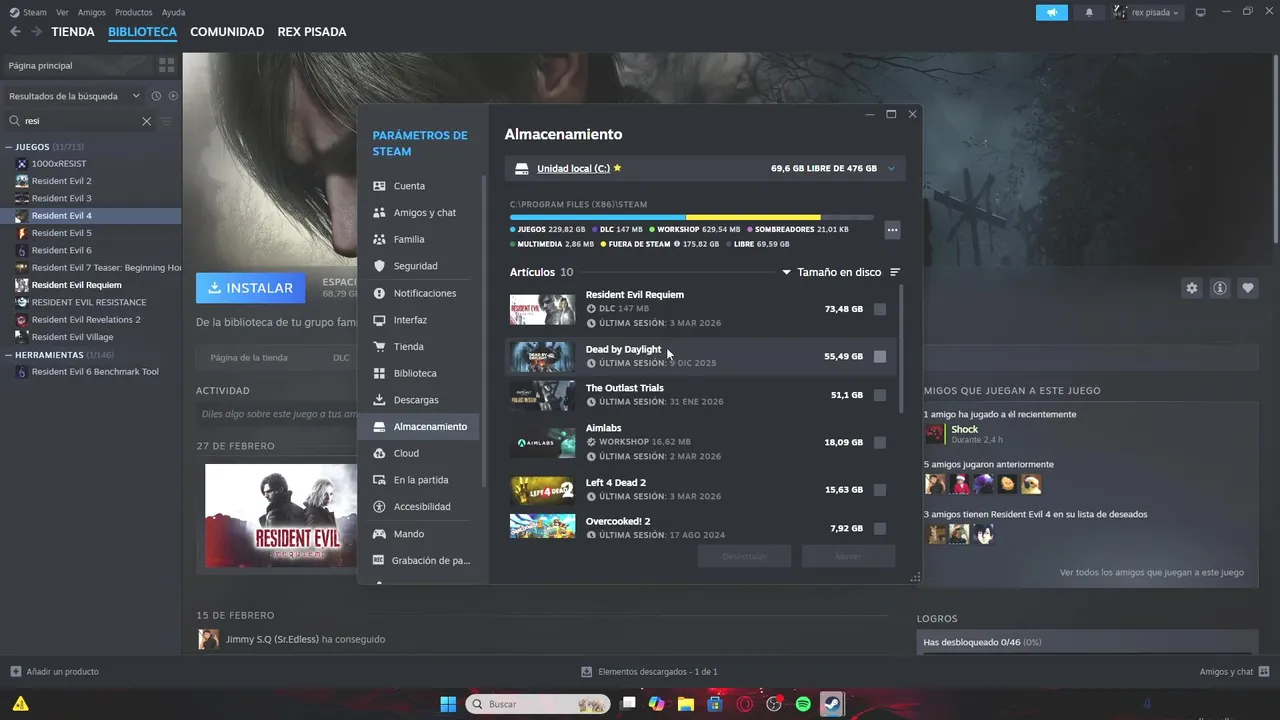Viewport: 1280px width, 720px height.
Task: Open Steam announcements megaphone button
Action: 1051,12
